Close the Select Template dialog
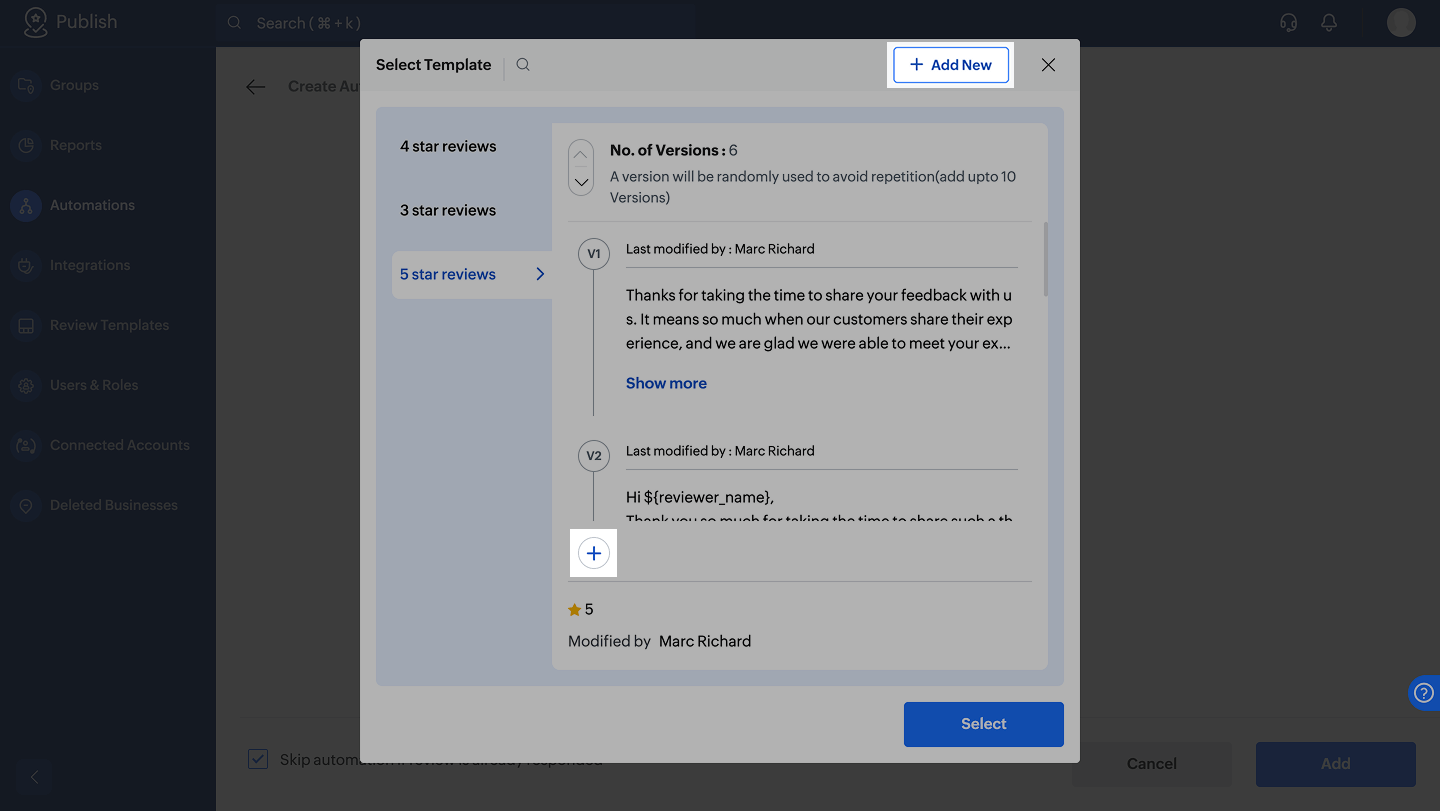Screen dimensions: 1440x811 1048,65
